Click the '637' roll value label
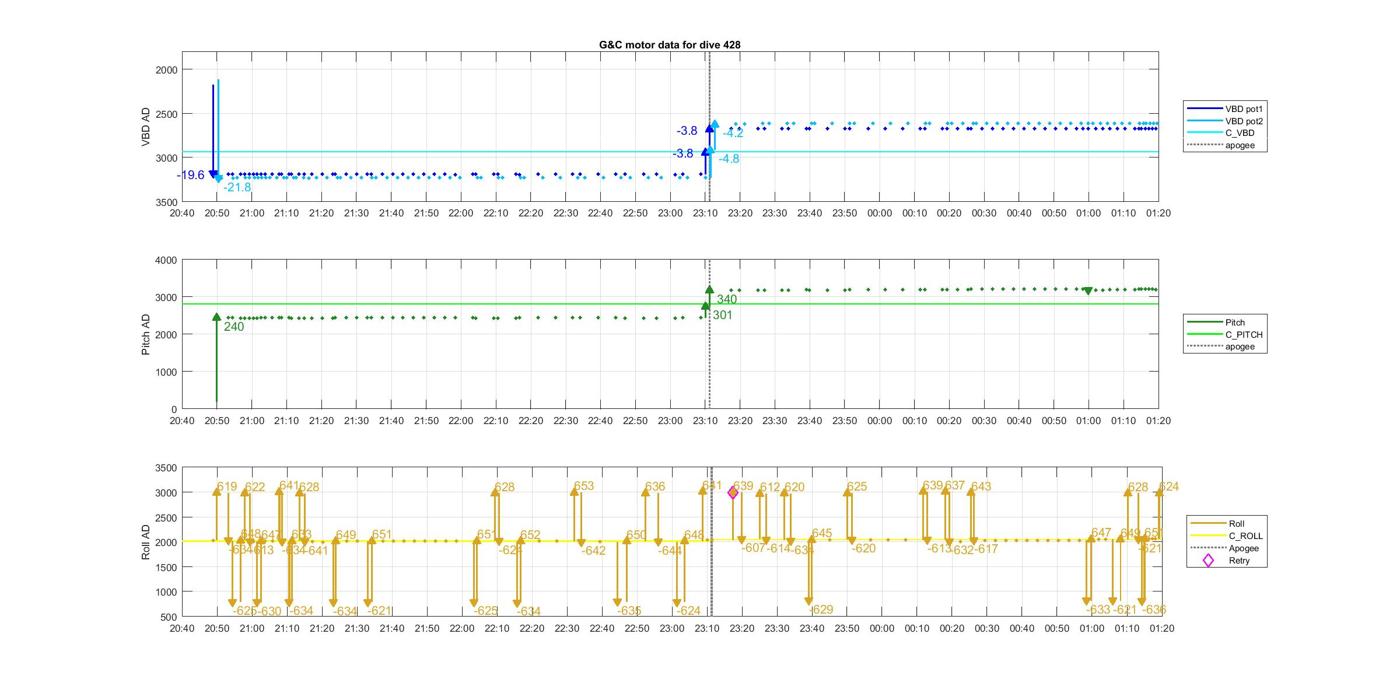This screenshot has width=1400, height=693. click(x=955, y=486)
